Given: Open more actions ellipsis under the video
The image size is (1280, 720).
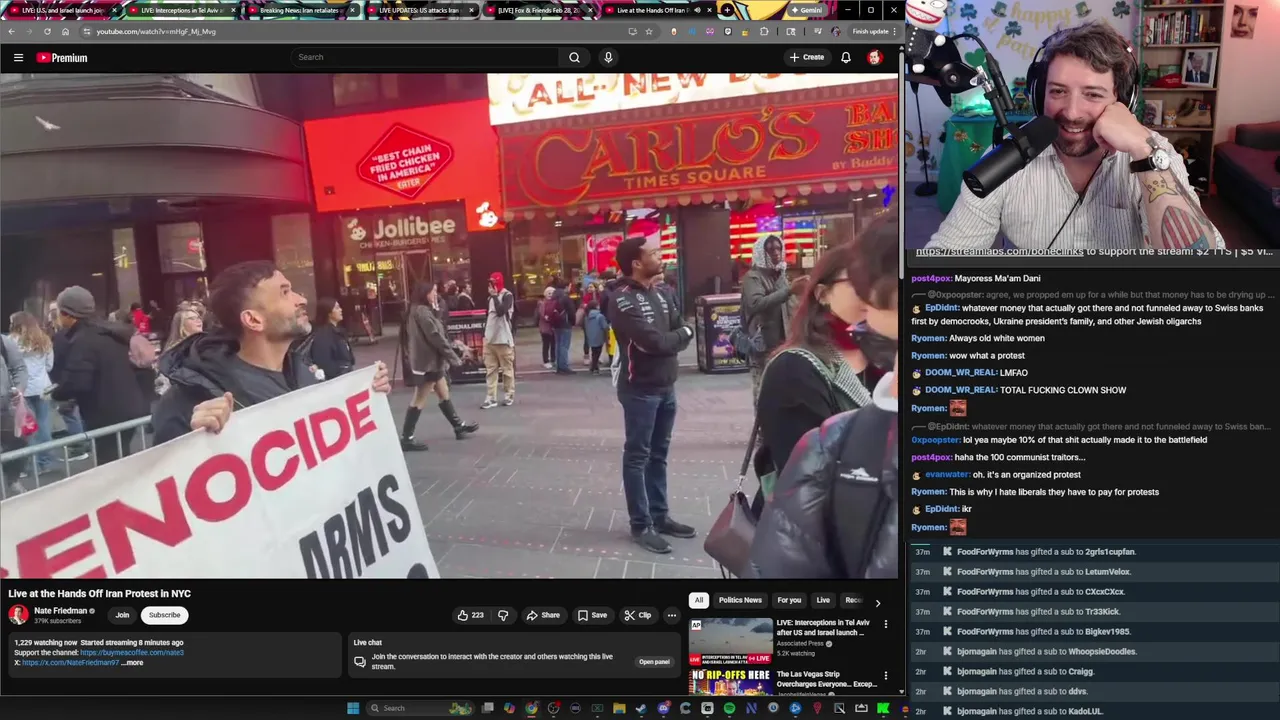Looking at the screenshot, I should click(x=672, y=615).
